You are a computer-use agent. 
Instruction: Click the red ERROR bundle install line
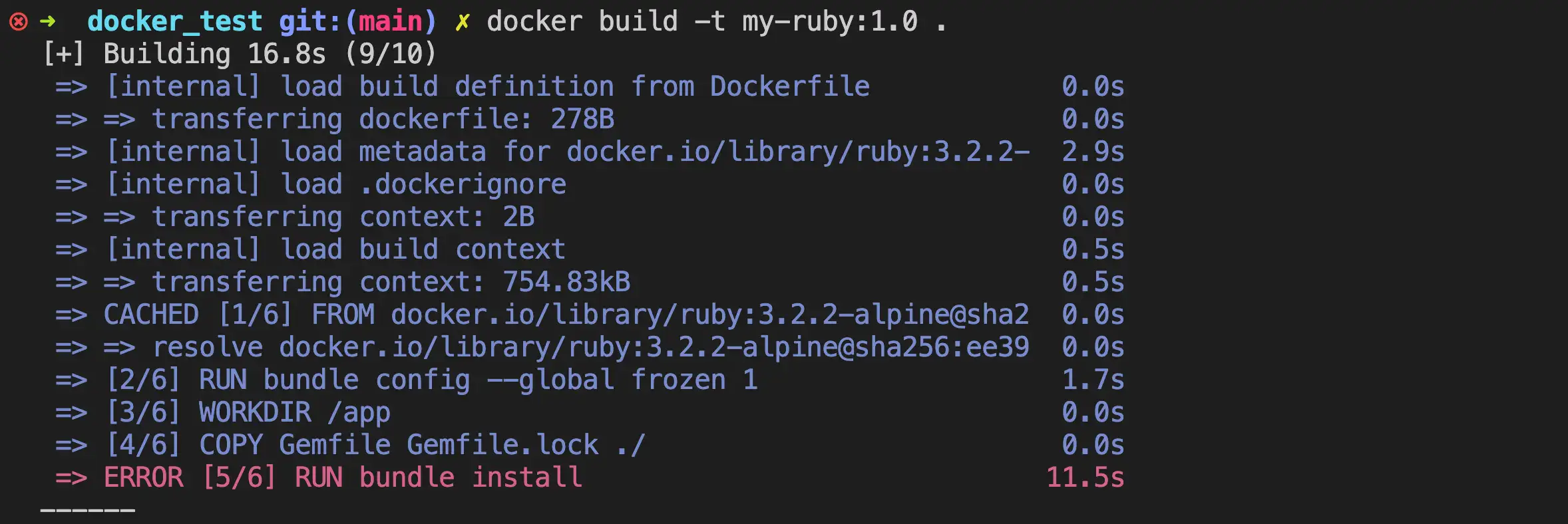[x=343, y=478]
